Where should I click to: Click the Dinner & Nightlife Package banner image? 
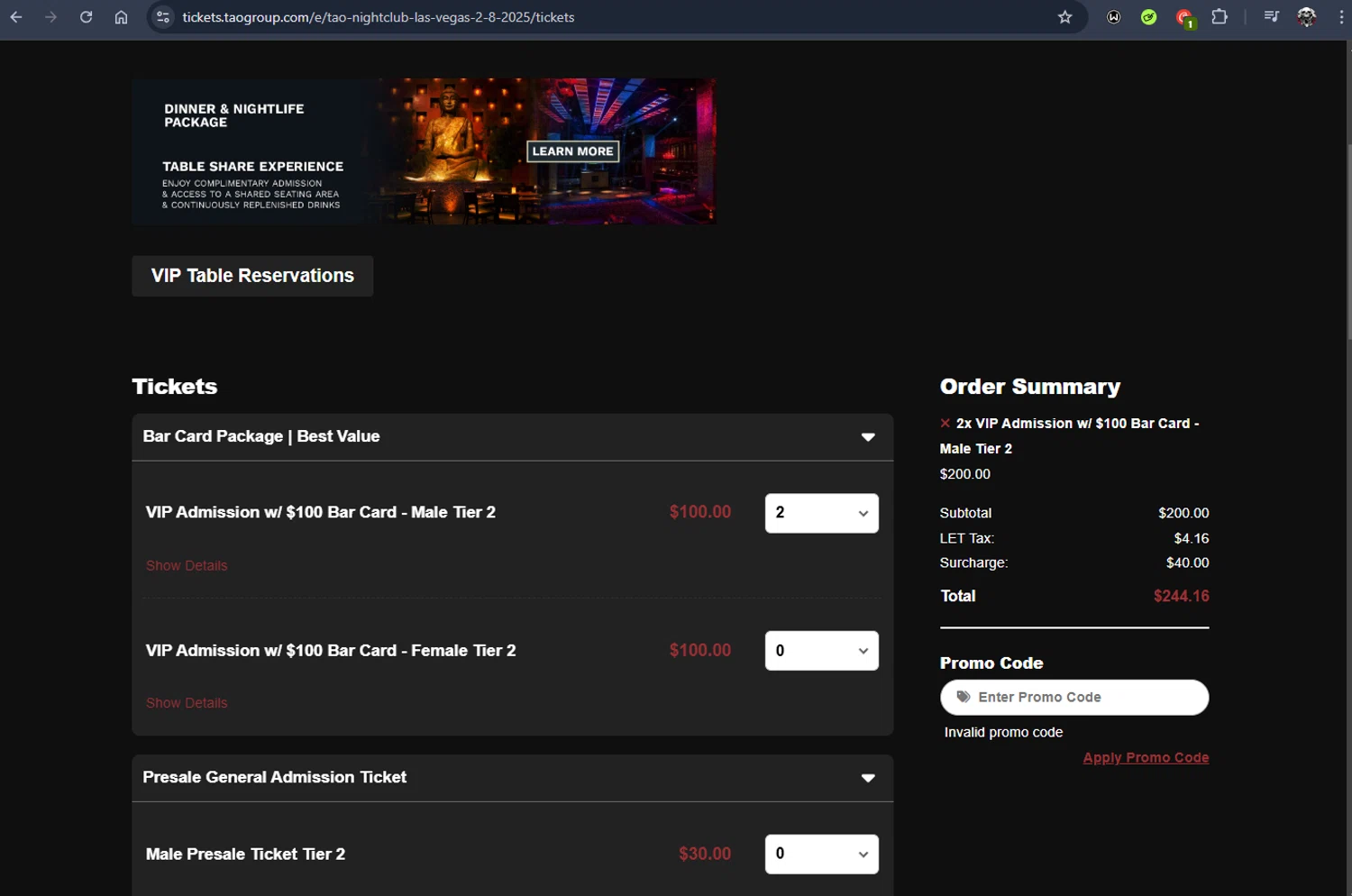424,151
